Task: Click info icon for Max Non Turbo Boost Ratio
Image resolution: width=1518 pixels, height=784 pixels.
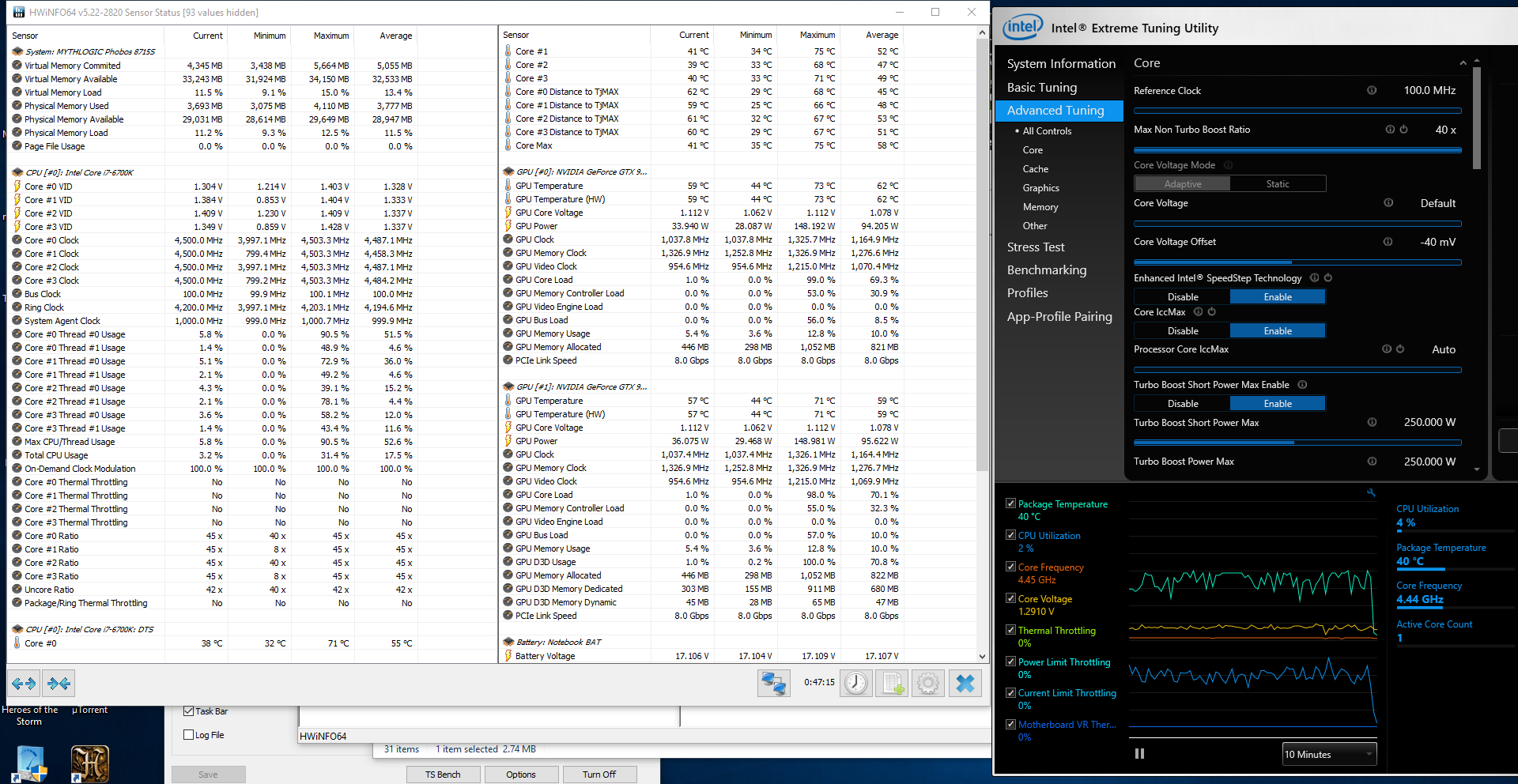Action: click(1390, 130)
